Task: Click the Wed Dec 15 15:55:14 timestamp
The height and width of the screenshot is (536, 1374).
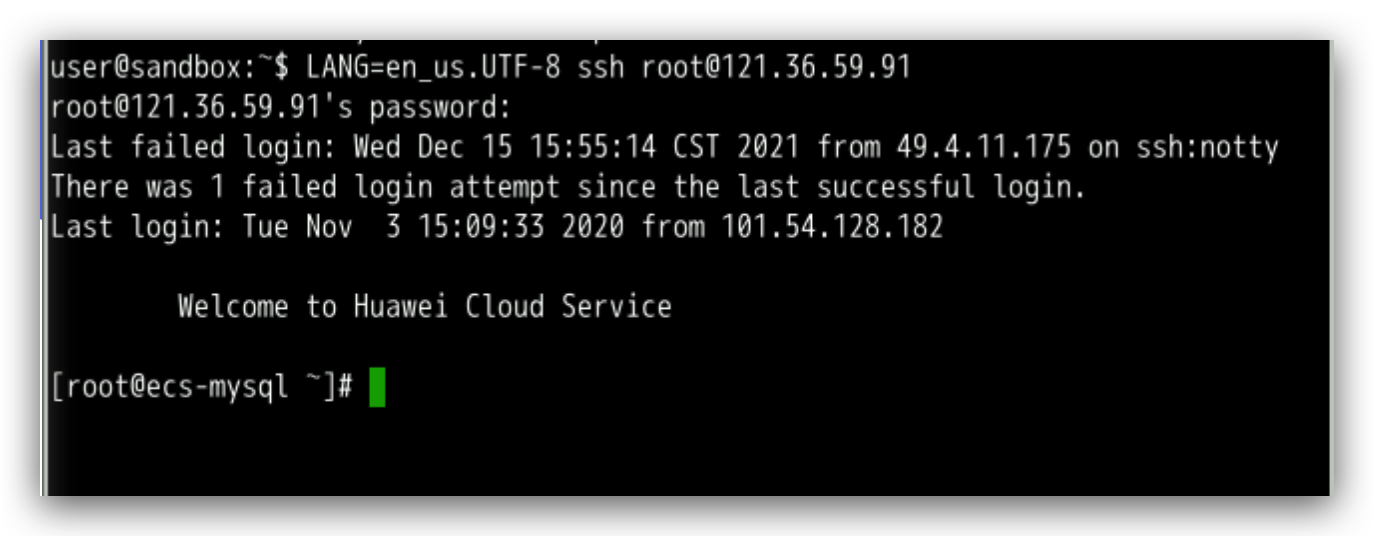Action: tap(505, 148)
